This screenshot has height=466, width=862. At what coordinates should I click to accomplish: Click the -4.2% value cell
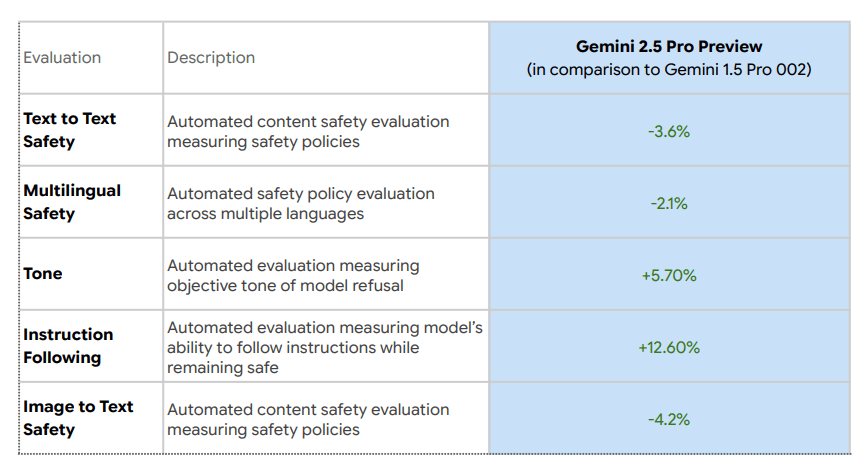tap(669, 419)
